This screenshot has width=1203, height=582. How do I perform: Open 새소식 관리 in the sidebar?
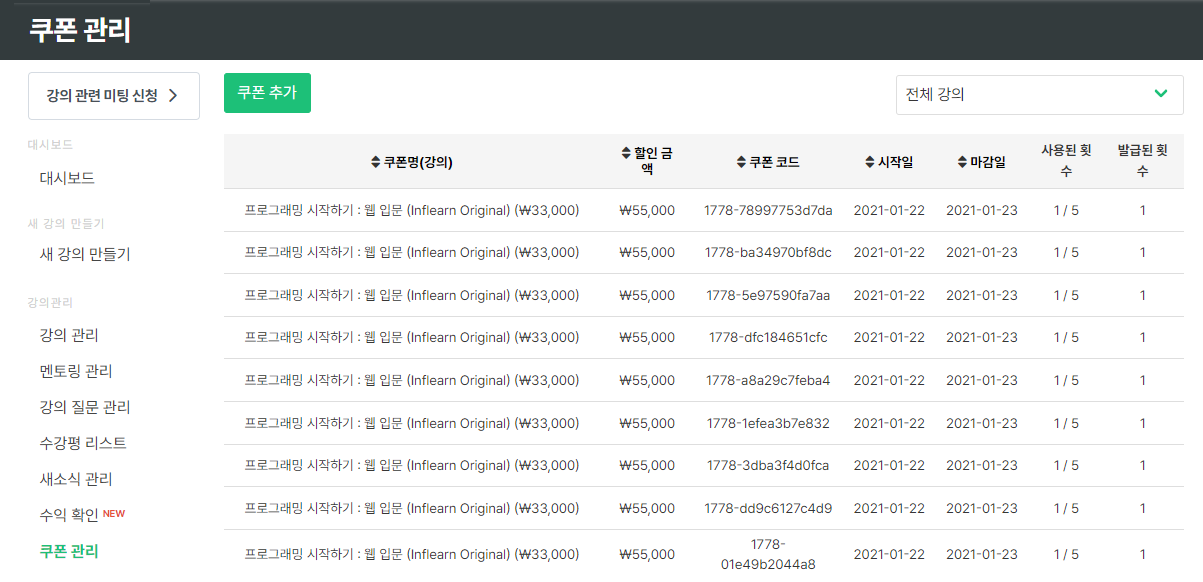[76, 479]
